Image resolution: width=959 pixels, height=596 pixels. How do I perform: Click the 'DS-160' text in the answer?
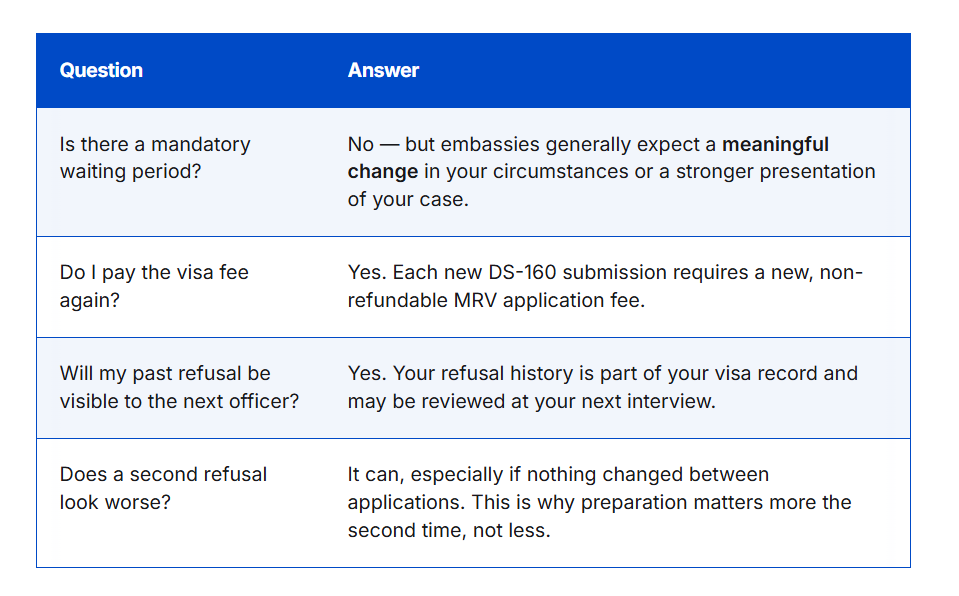click(522, 272)
